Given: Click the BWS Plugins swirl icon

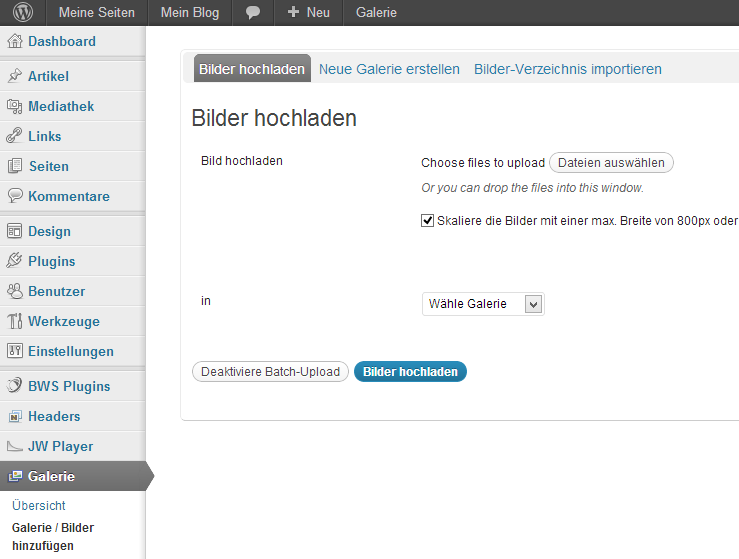Looking at the screenshot, I should [x=15, y=386].
